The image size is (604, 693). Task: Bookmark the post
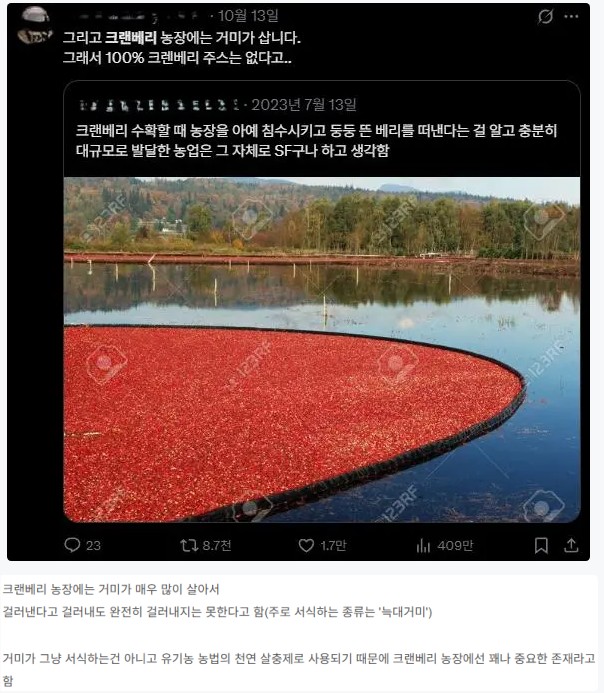coord(541,545)
